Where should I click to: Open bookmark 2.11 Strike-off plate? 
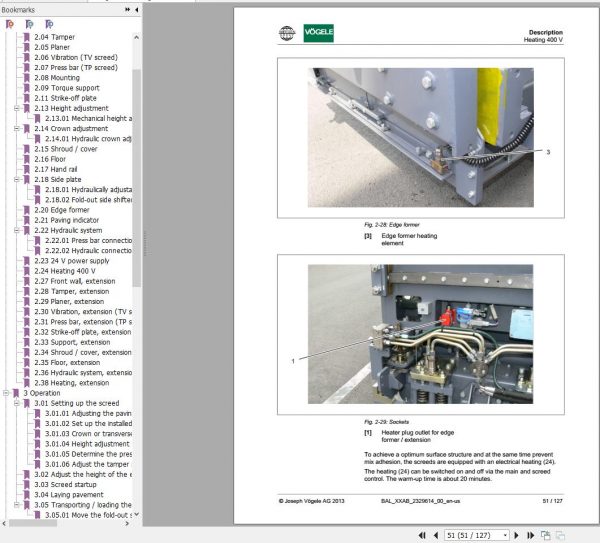click(65, 98)
